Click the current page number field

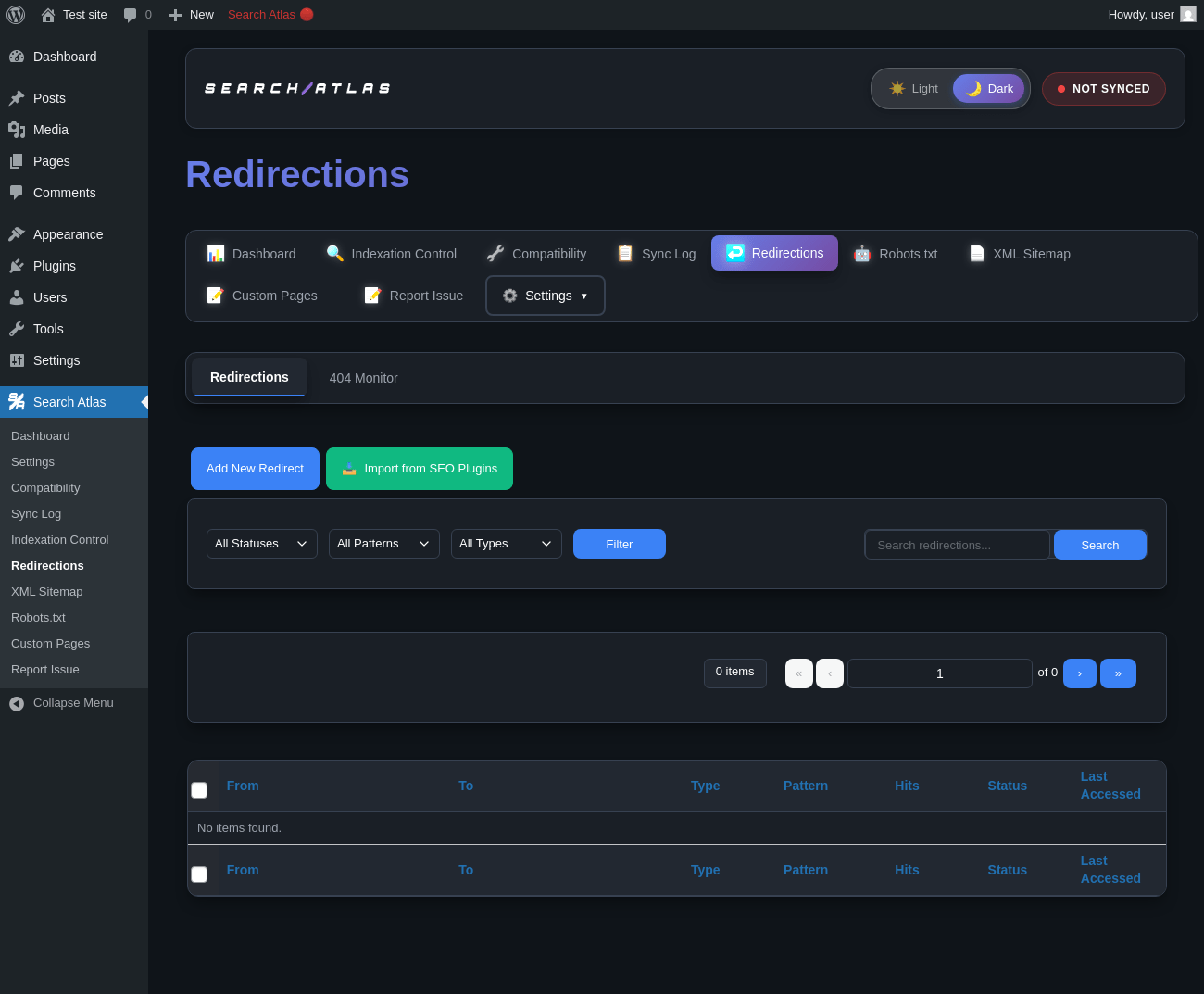click(x=940, y=673)
